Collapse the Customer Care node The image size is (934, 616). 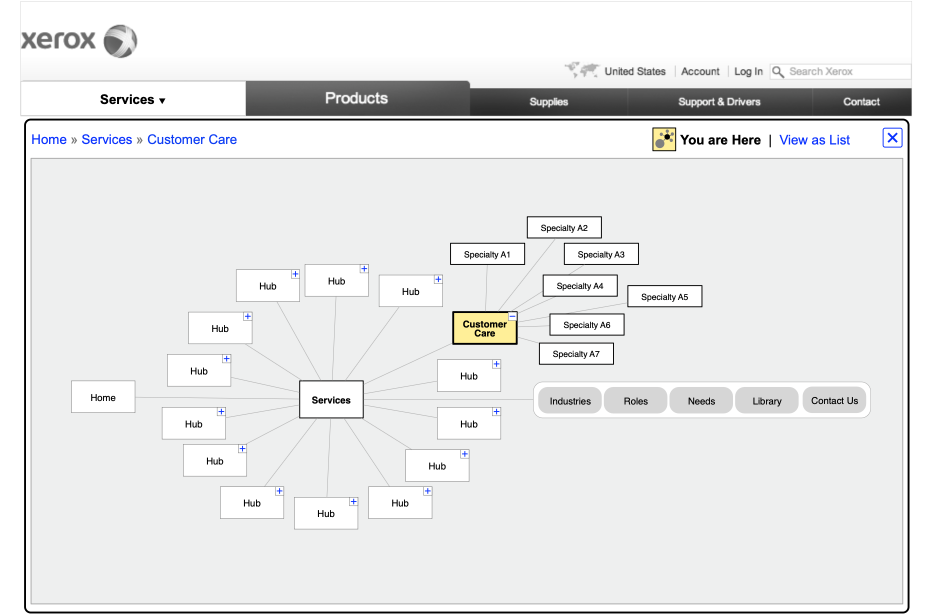click(512, 316)
